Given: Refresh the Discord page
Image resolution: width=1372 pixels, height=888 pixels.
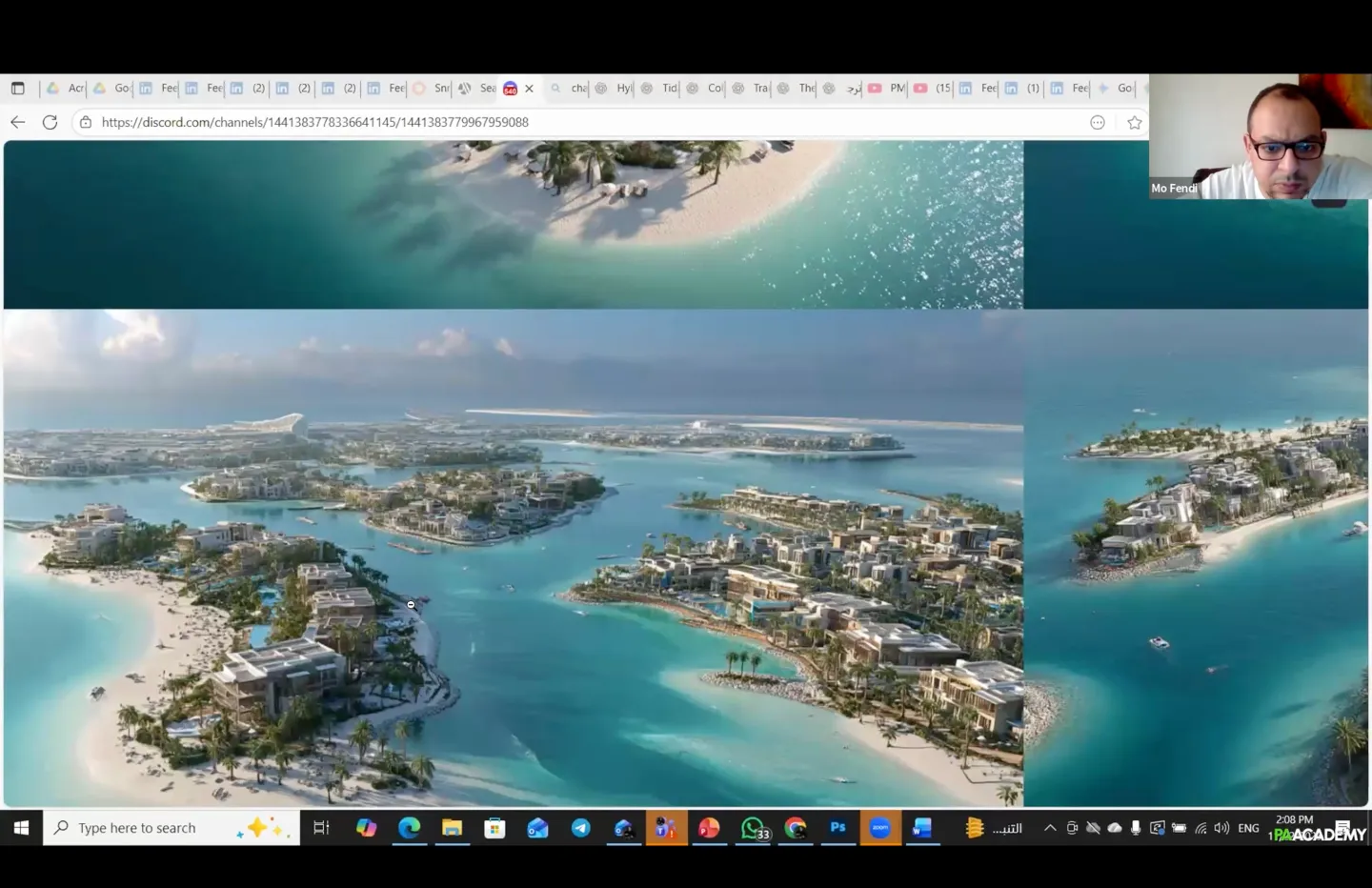Looking at the screenshot, I should coord(50,122).
